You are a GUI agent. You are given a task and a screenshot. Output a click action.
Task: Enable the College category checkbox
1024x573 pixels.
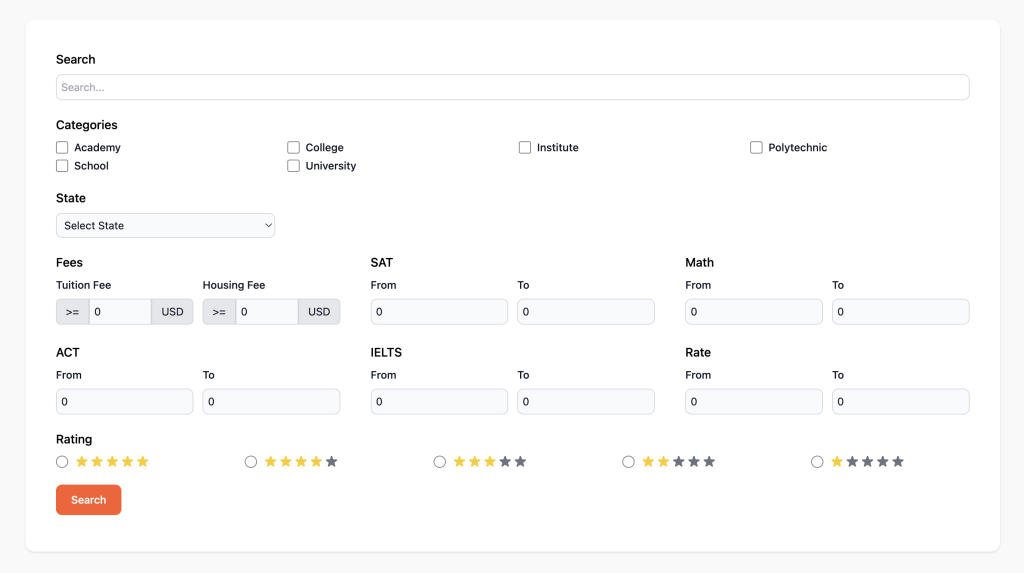pyautogui.click(x=293, y=148)
